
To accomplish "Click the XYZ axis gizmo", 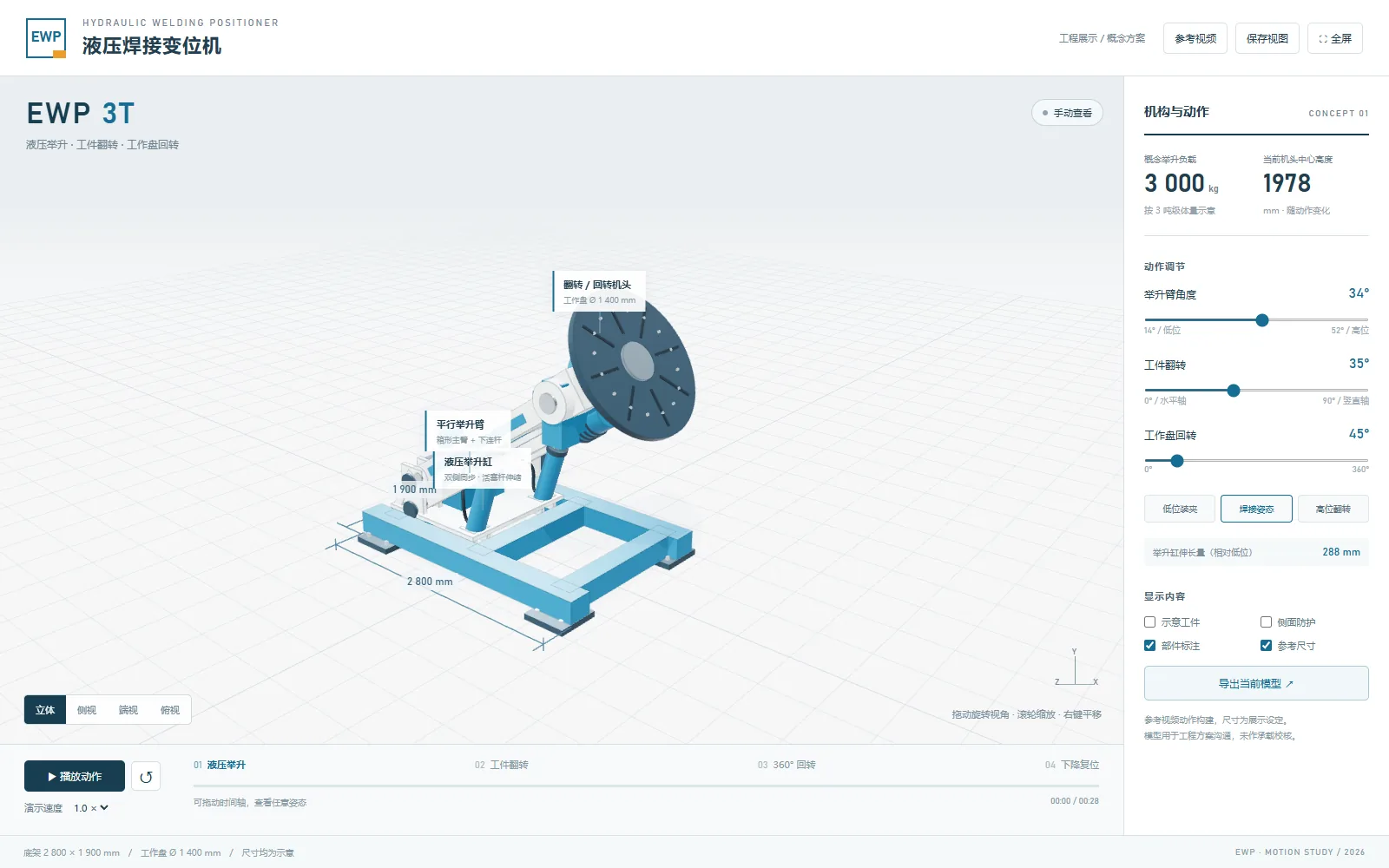I will tap(1076, 668).
